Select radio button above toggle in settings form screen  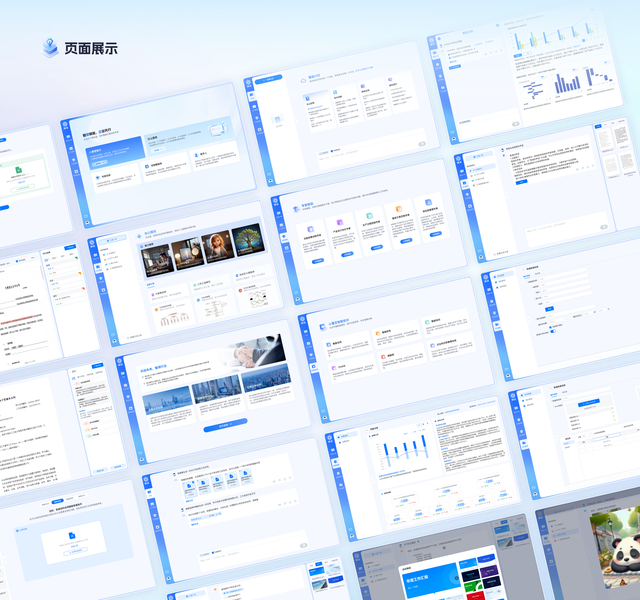point(550,327)
